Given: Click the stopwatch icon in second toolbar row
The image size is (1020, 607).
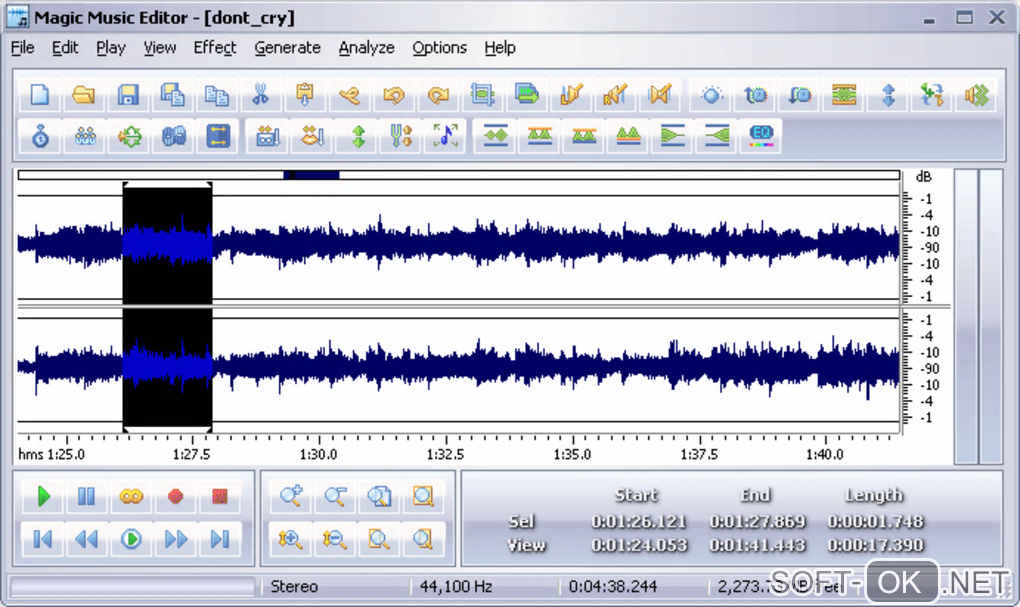Looking at the screenshot, I should (41, 136).
